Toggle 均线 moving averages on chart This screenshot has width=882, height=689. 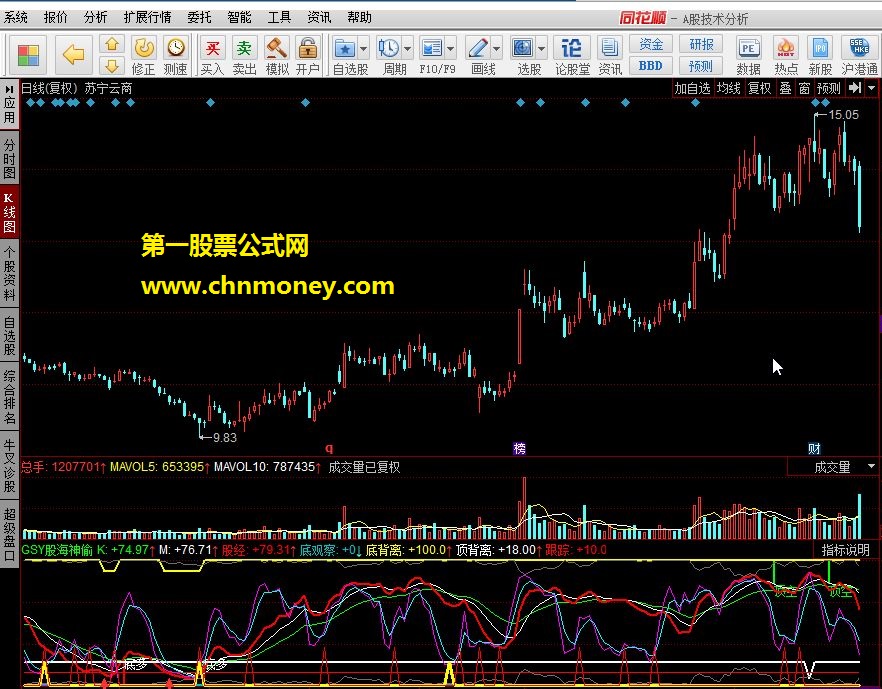[x=728, y=88]
